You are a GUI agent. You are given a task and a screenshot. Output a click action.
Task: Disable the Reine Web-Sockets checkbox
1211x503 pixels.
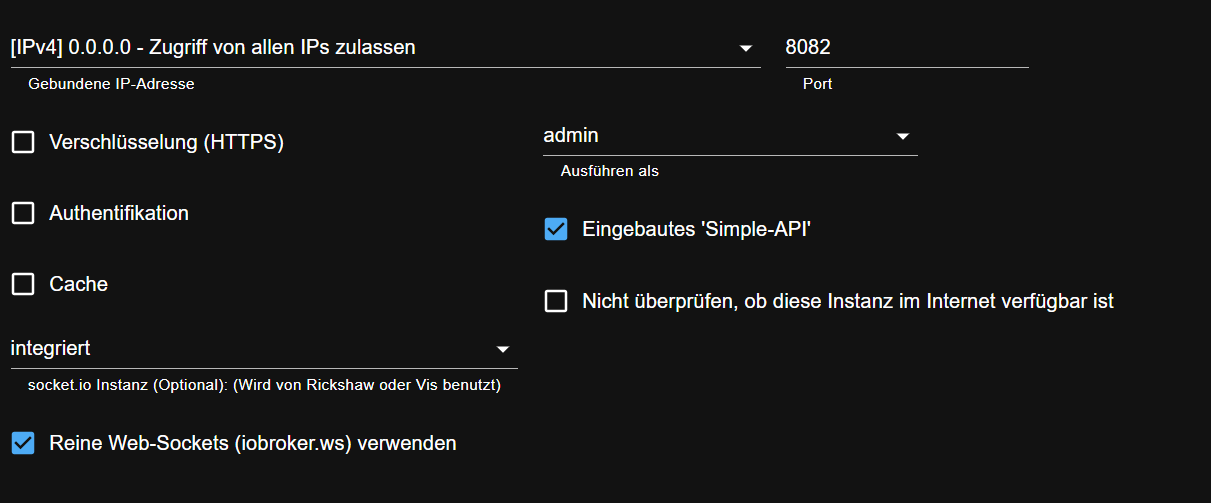[x=23, y=443]
